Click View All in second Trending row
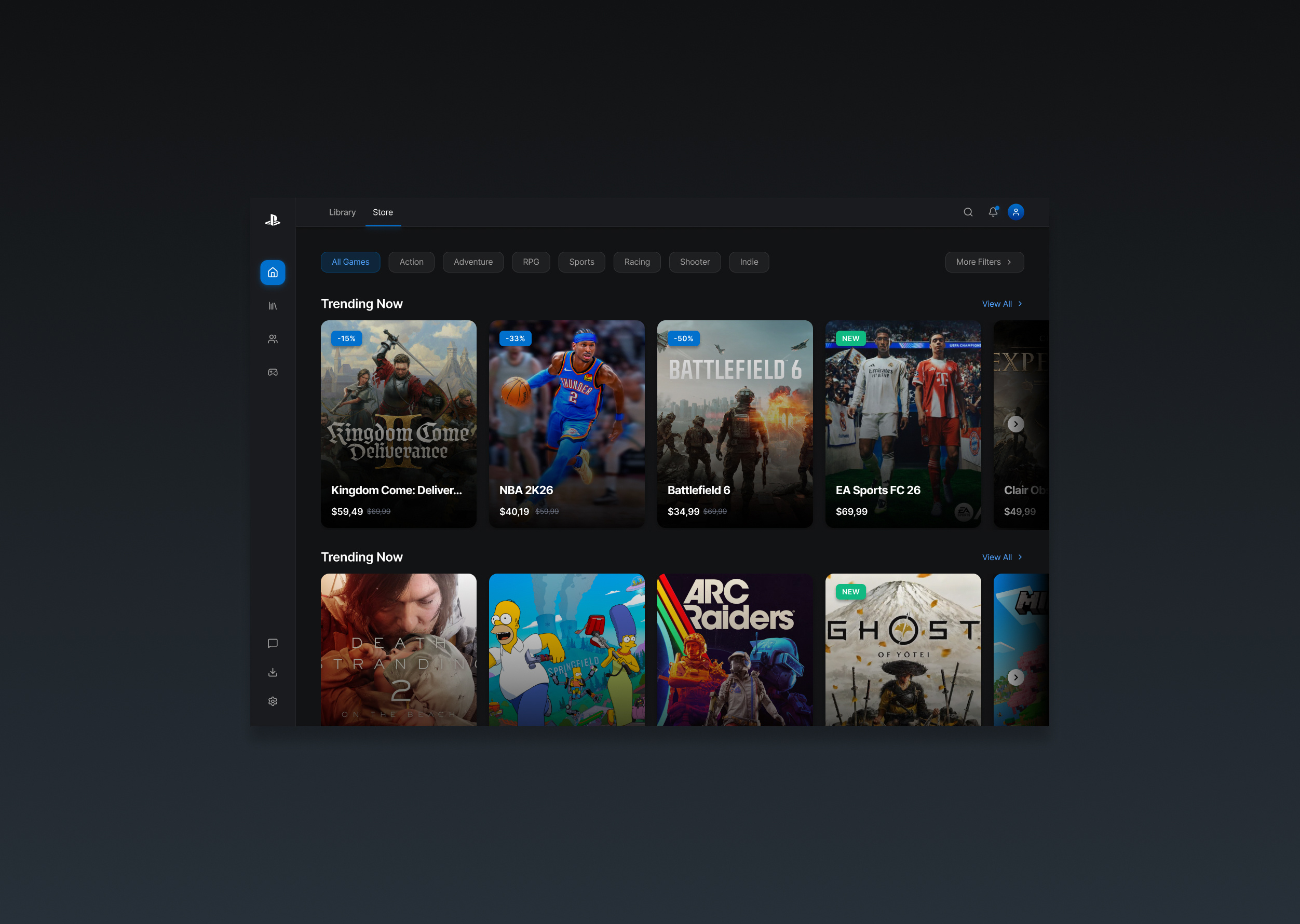 1002,558
